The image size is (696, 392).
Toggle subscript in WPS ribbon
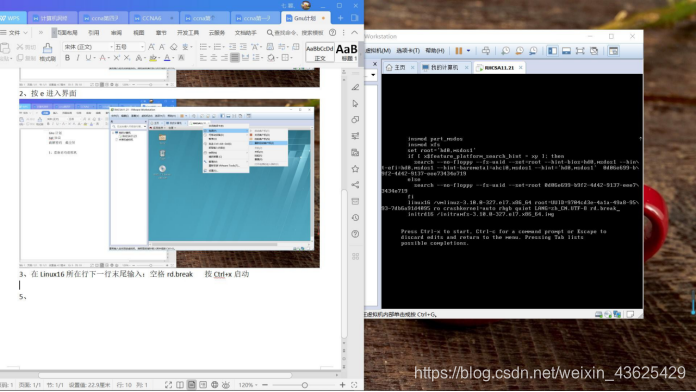tap(127, 58)
